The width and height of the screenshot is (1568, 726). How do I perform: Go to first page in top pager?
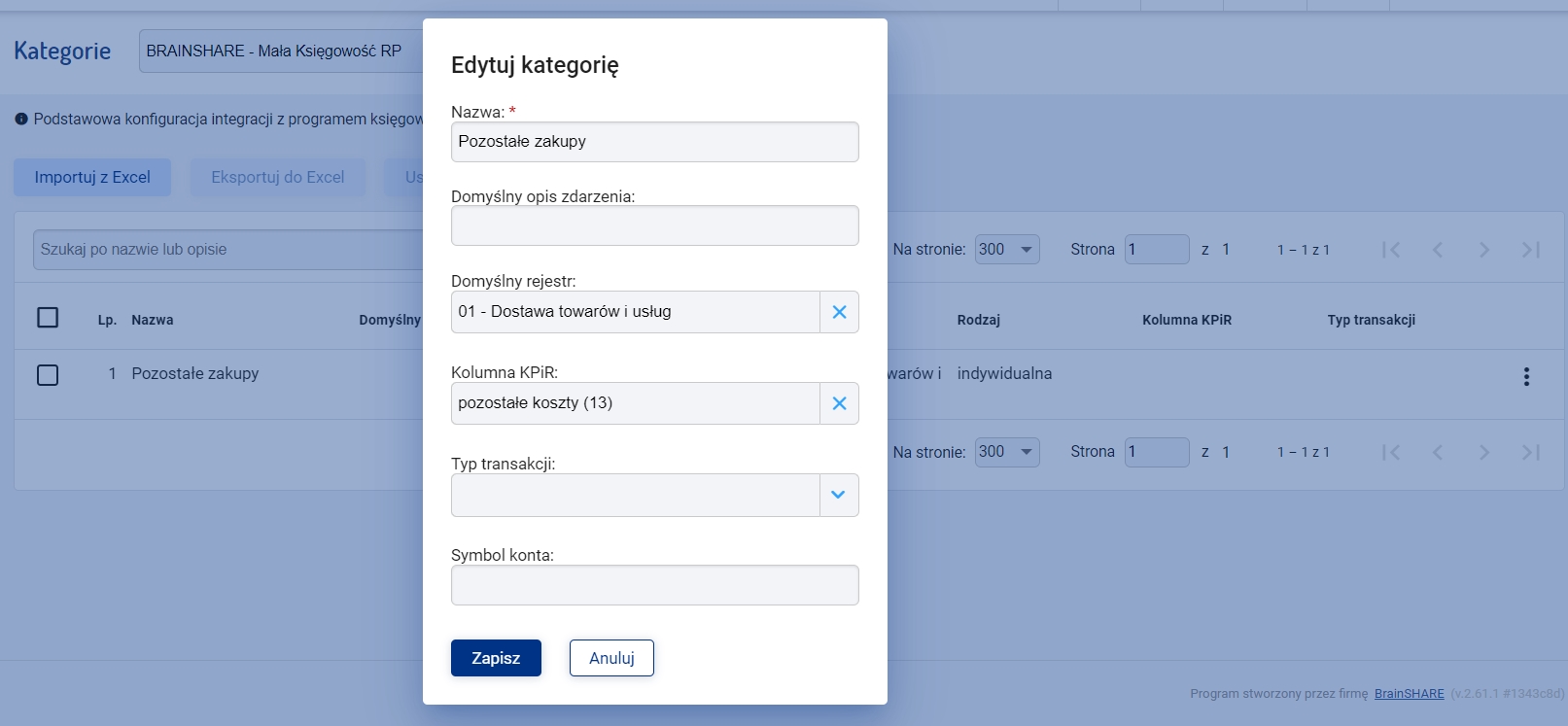pos(1391,250)
